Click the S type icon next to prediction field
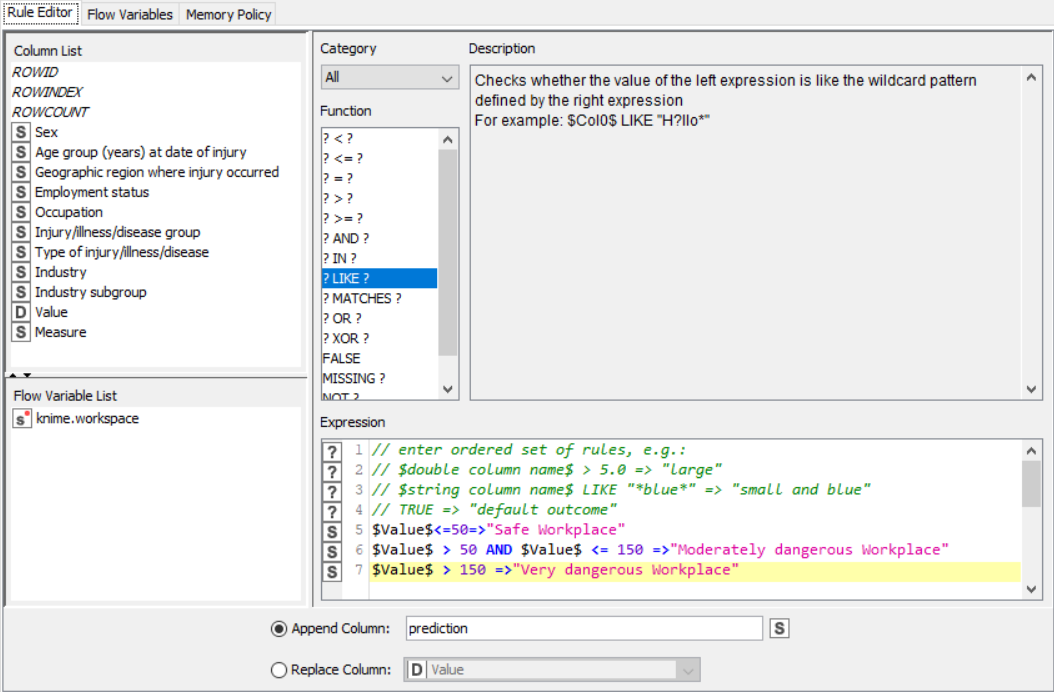The height and width of the screenshot is (692, 1054). pyautogui.click(x=779, y=628)
